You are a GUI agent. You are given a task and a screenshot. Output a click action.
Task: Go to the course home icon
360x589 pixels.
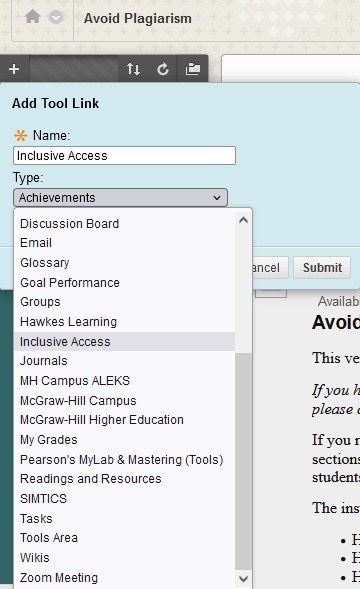pos(33,17)
